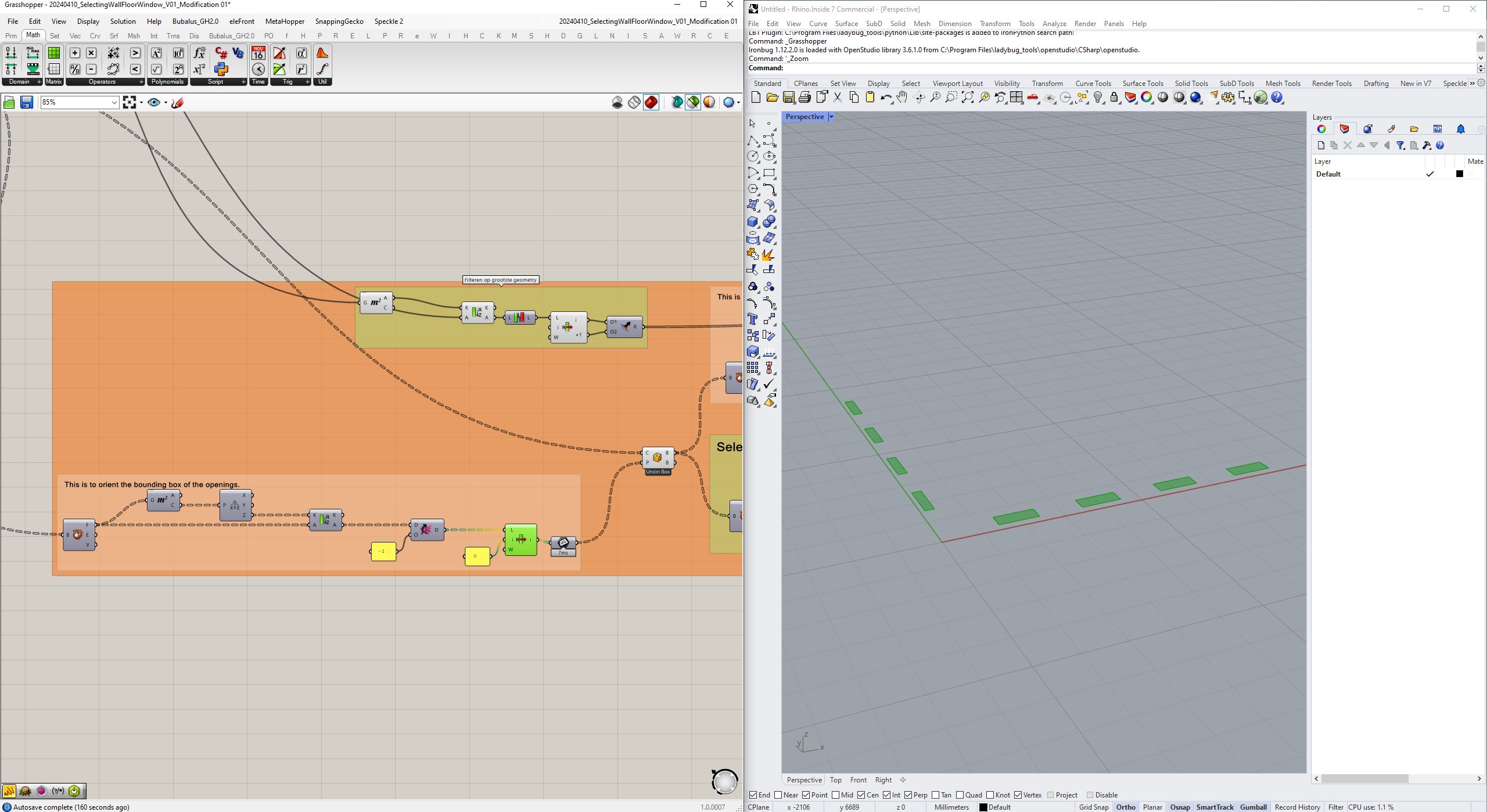Select the Box solid tool in Rhino sidebar
Image resolution: width=1487 pixels, height=812 pixels.
pos(753,222)
